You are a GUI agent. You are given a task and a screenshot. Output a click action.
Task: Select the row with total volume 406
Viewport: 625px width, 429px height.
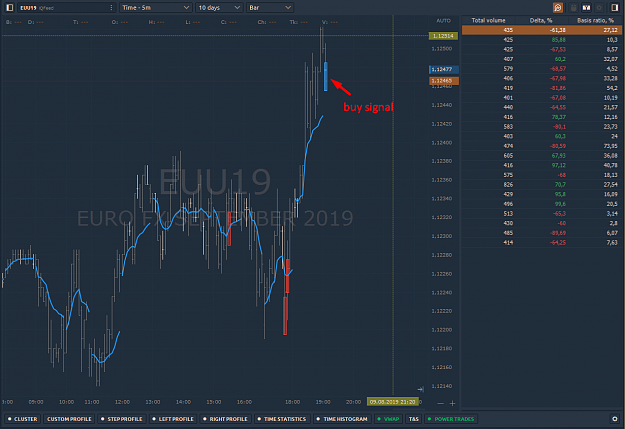coord(542,78)
